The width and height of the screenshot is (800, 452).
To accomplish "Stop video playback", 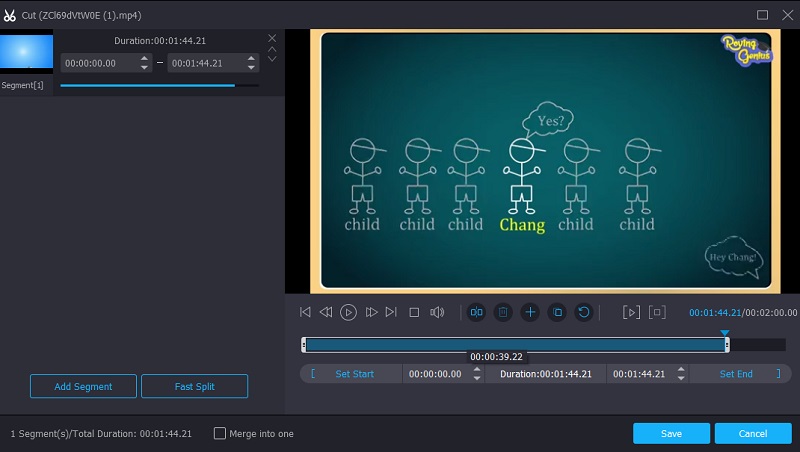I will point(414,312).
